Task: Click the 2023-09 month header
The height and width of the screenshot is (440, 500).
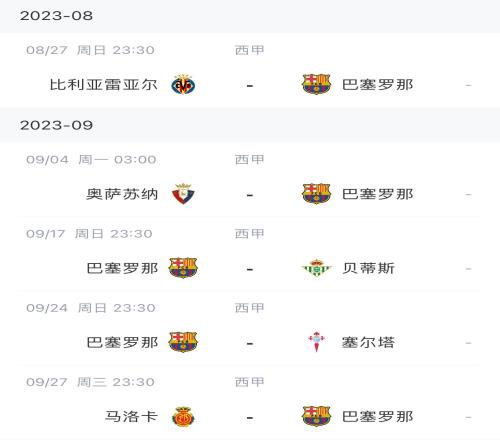Action: (250, 125)
